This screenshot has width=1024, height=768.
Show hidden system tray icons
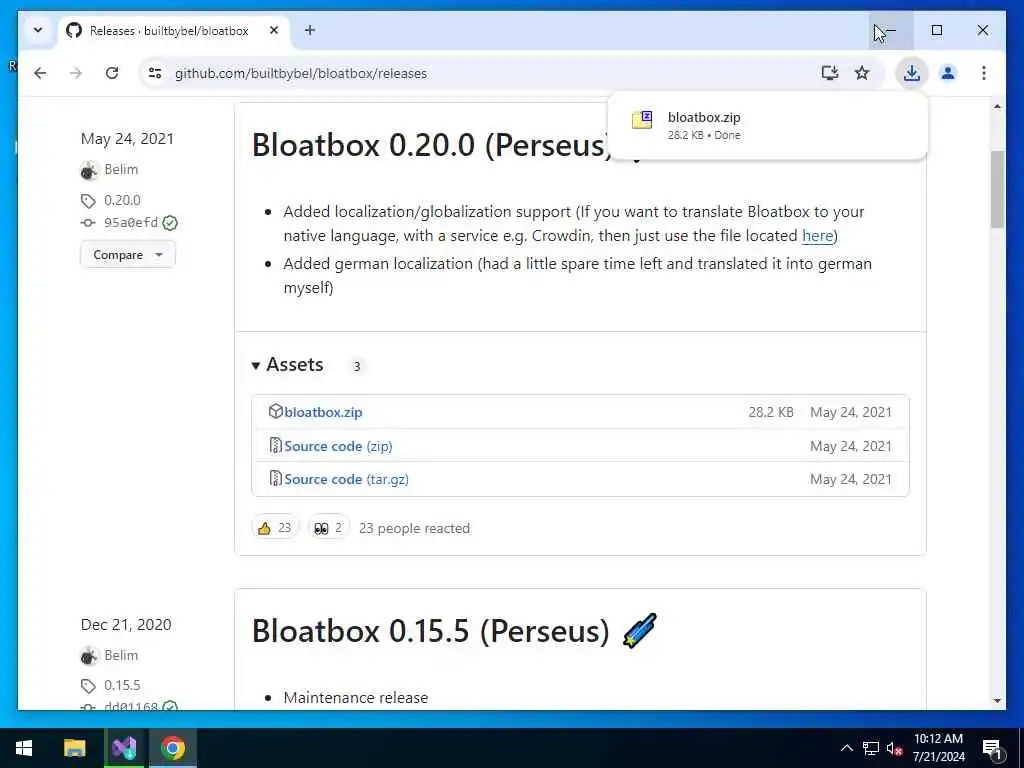[x=846, y=748]
